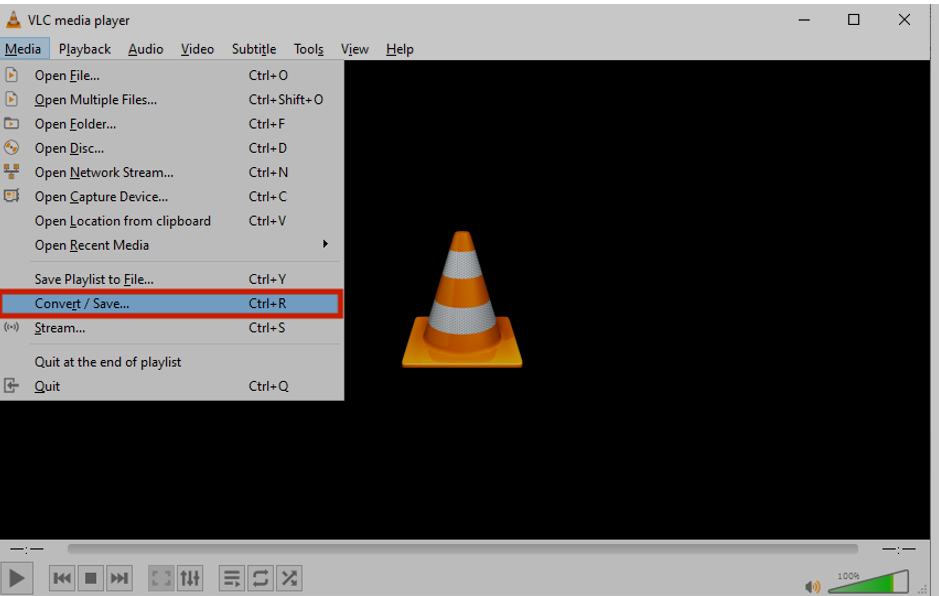This screenshot has height=596, width=939.
Task: Open the Video menu
Action: point(198,49)
